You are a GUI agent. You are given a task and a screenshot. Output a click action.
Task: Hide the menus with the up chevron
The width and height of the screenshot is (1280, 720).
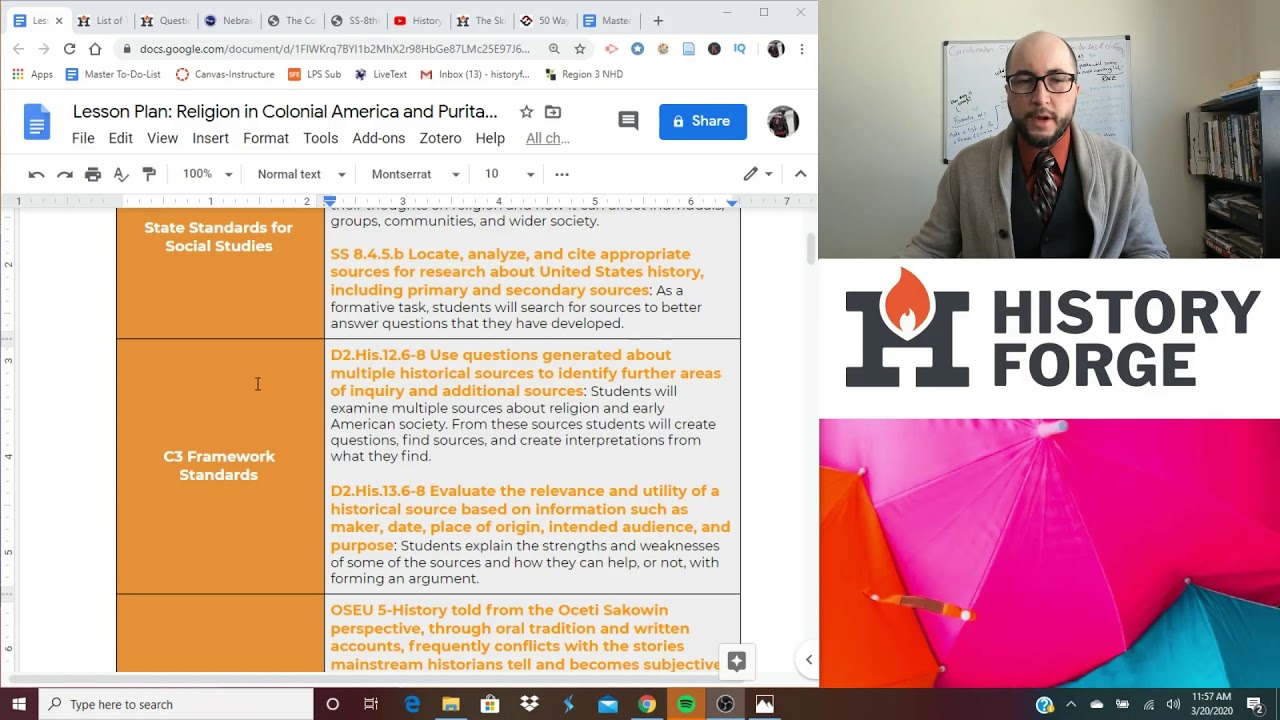[x=800, y=174]
